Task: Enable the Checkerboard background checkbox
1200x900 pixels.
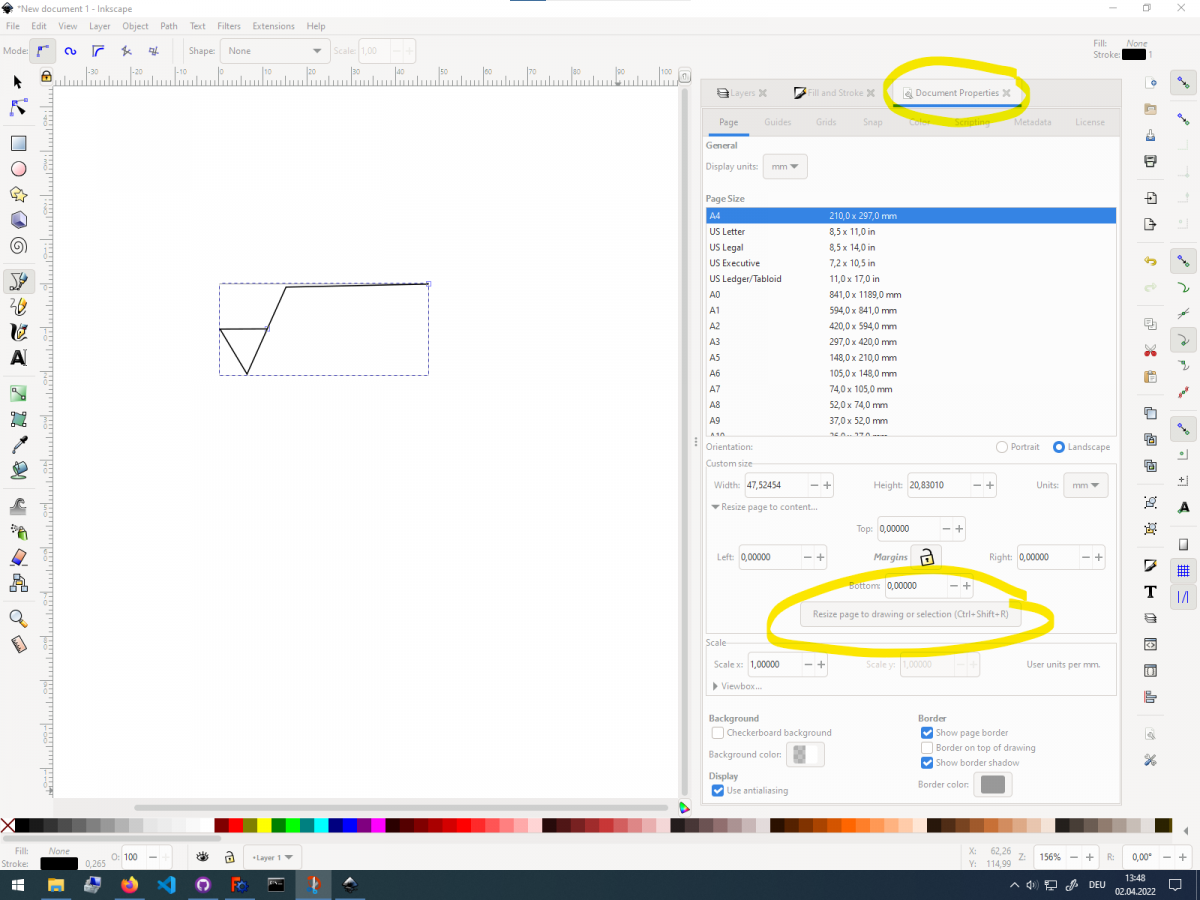Action: click(x=717, y=733)
